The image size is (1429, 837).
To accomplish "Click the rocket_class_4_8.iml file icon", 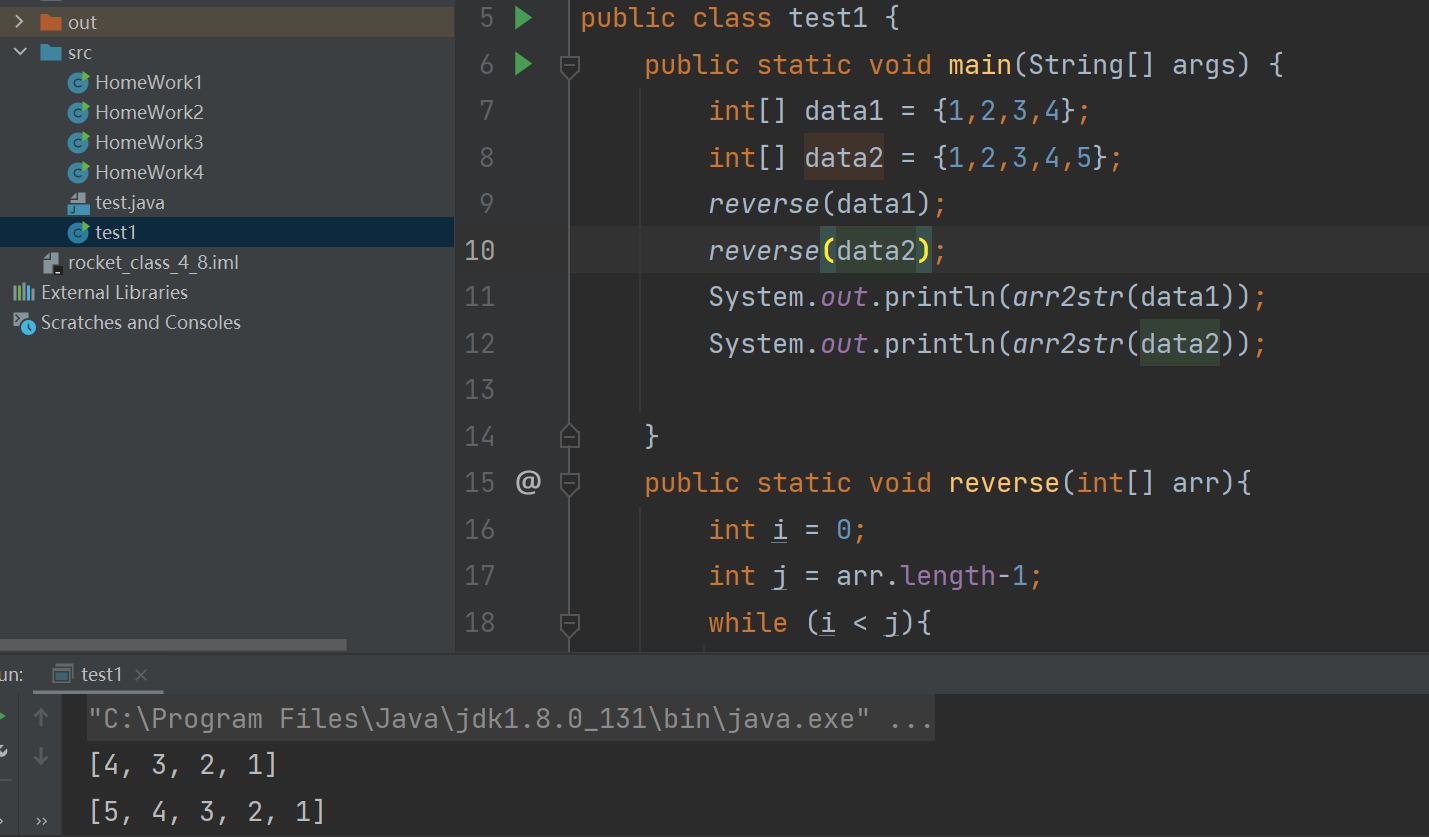I will coord(52,263).
